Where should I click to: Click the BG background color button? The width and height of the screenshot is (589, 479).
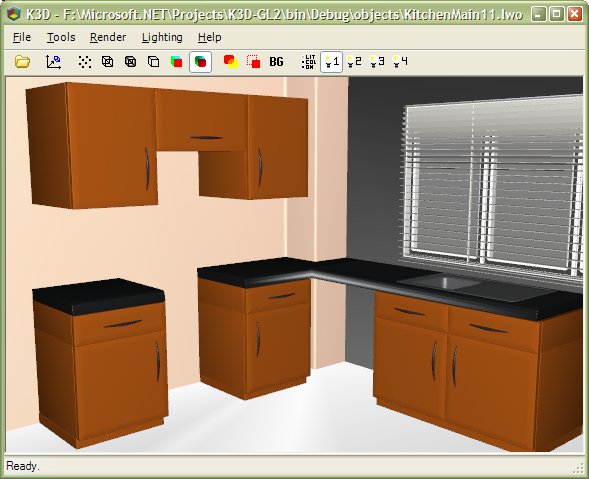[276, 62]
